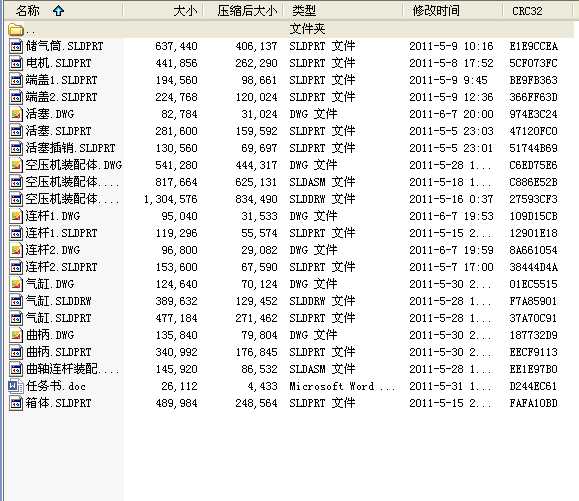Screen dimensions: 579x501
Task: Click the date 2011-5-7 17:00
Action: tap(451, 267)
